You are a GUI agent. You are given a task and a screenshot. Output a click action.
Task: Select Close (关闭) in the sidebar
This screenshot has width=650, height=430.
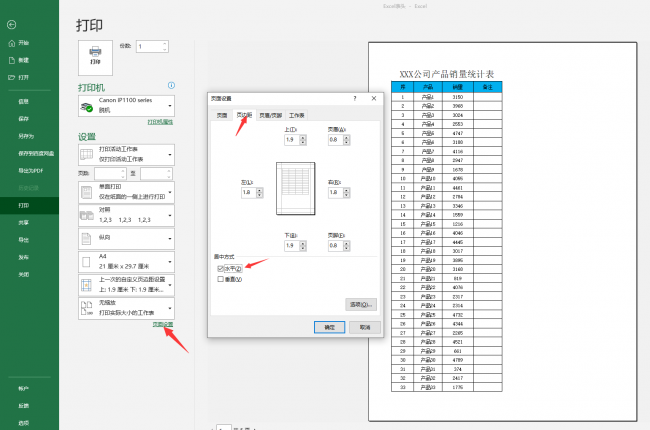coord(24,275)
